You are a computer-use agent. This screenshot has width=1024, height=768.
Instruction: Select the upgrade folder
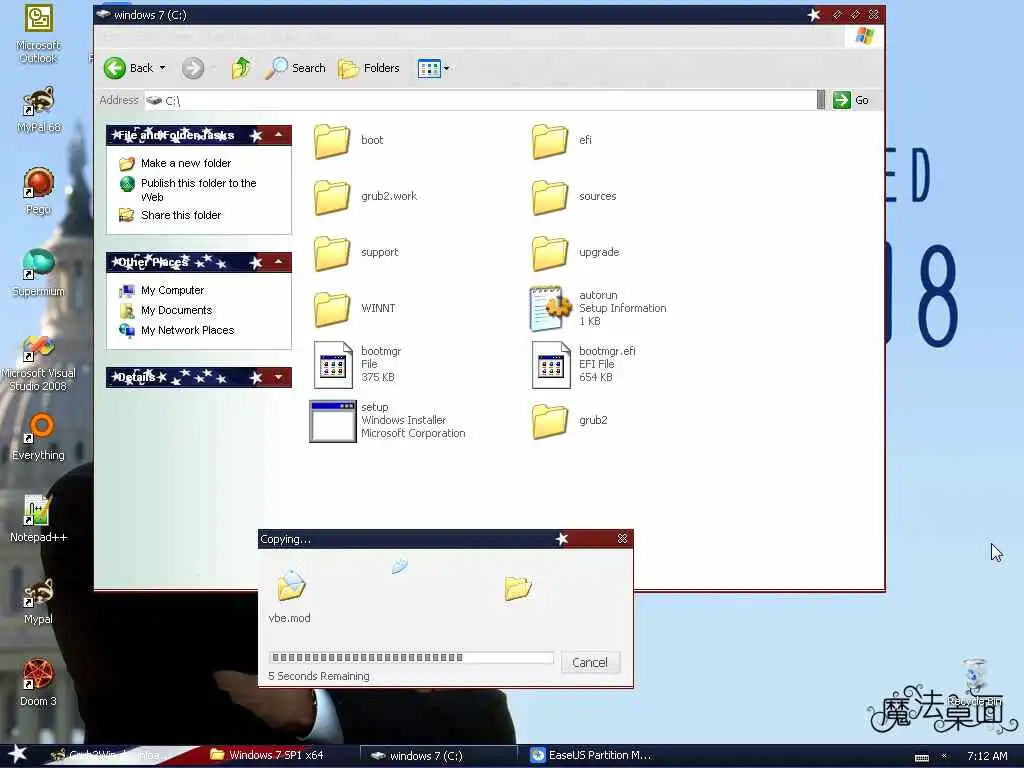[x=575, y=253]
